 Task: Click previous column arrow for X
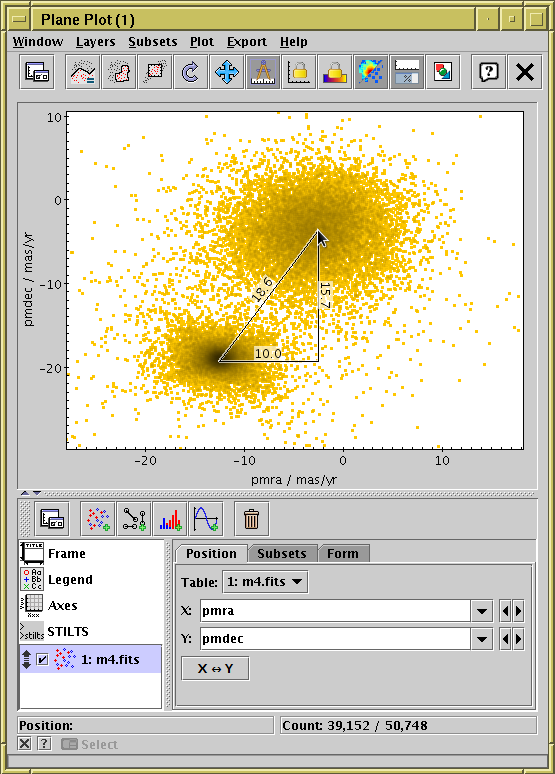tap(505, 611)
